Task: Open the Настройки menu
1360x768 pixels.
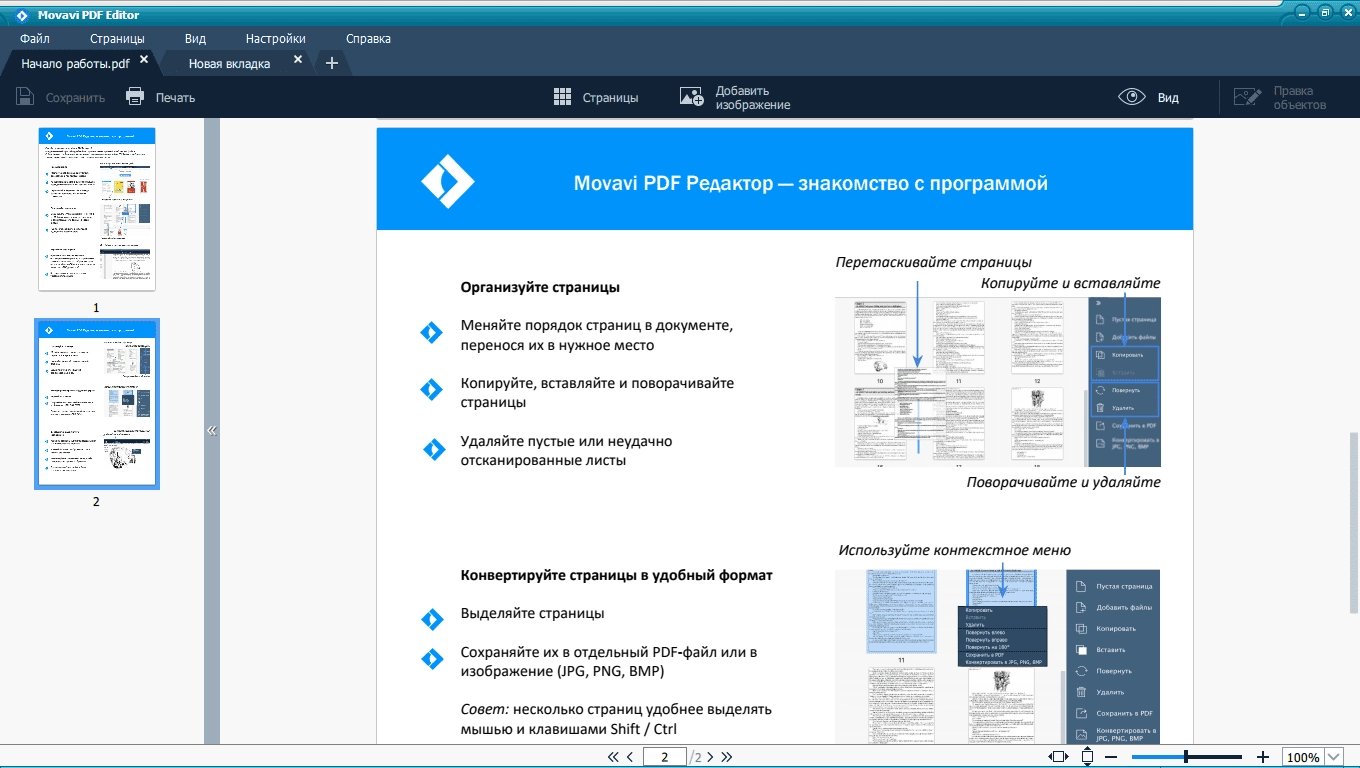Action: [275, 39]
